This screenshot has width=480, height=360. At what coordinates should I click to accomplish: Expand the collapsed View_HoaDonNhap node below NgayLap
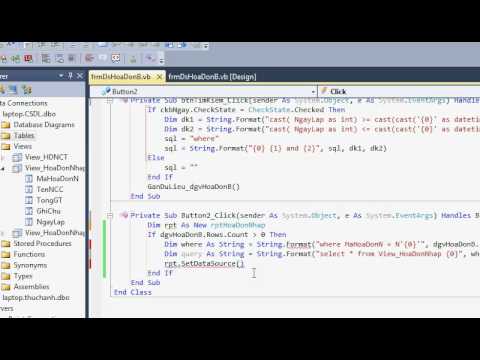pos(3,233)
